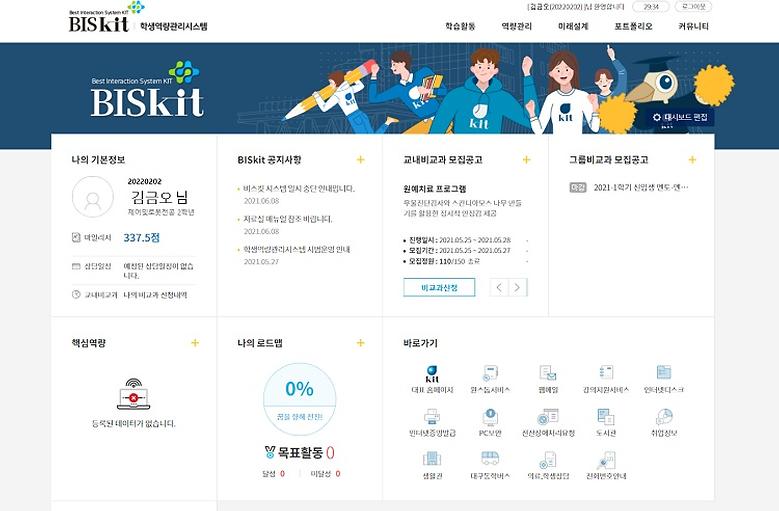The width and height of the screenshot is (779, 511).
Task: Open the 강의지원서비스 shortcut icon
Action: coord(606,372)
